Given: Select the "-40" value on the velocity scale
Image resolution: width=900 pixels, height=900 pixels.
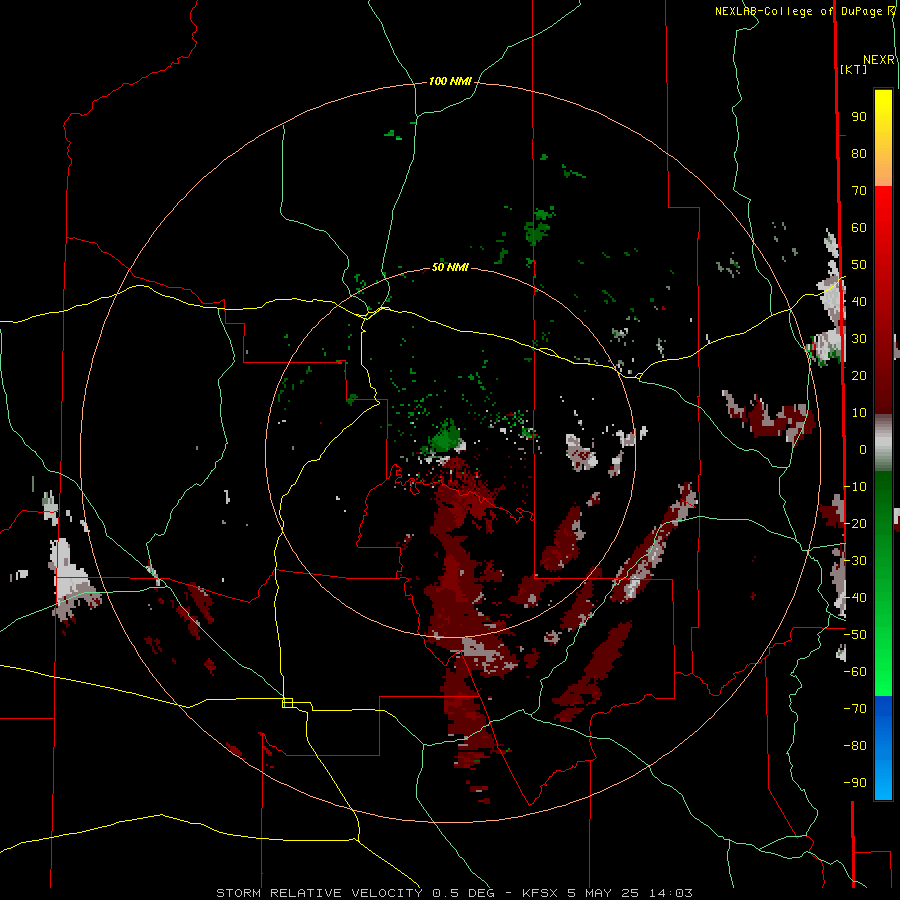Looking at the screenshot, I should [855, 598].
